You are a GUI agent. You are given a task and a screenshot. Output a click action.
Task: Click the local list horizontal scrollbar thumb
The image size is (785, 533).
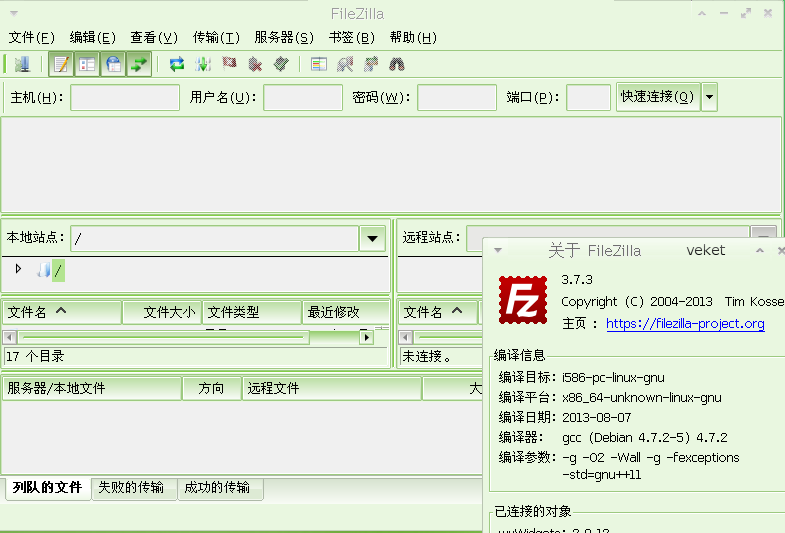pos(163,337)
